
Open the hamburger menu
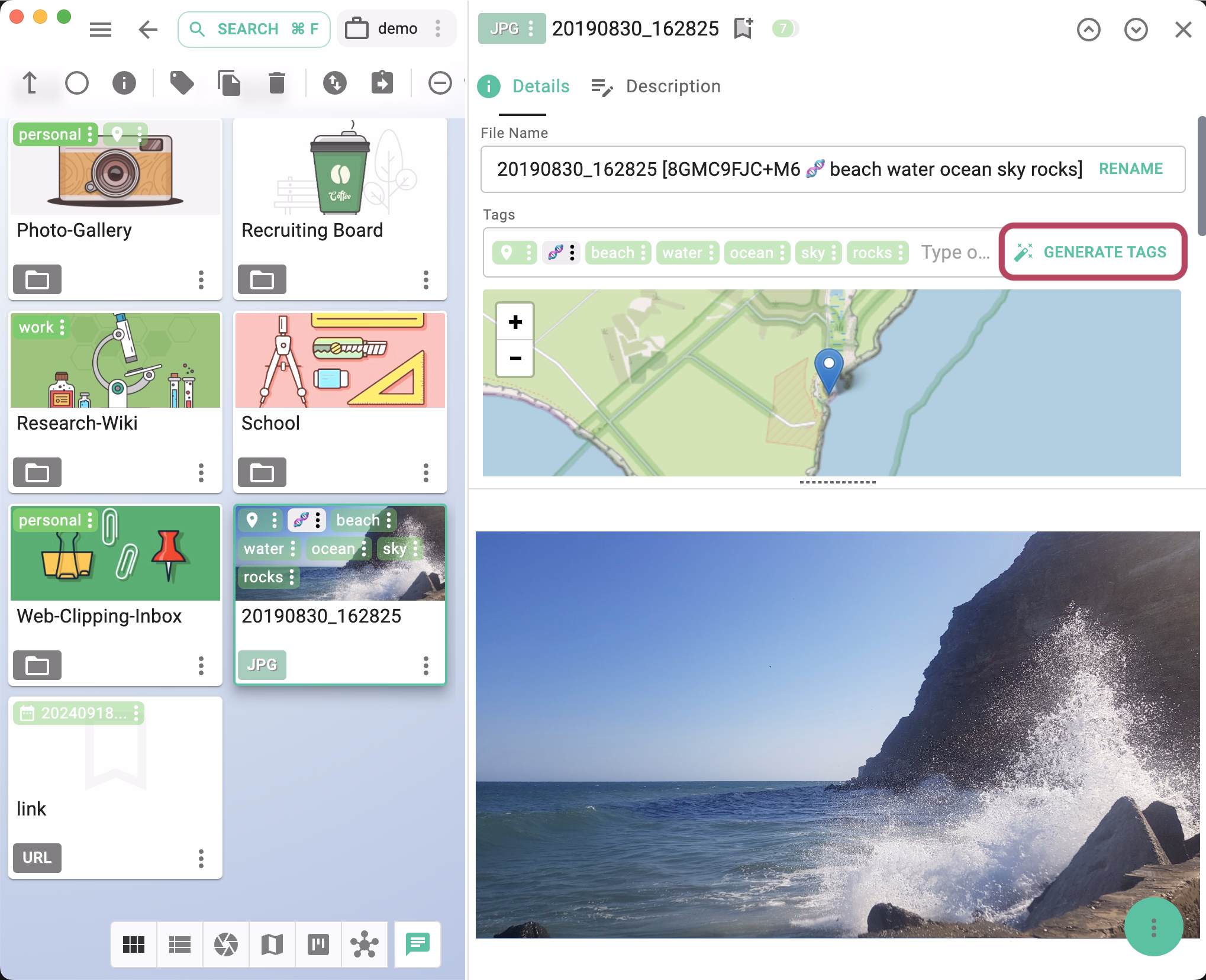(101, 30)
